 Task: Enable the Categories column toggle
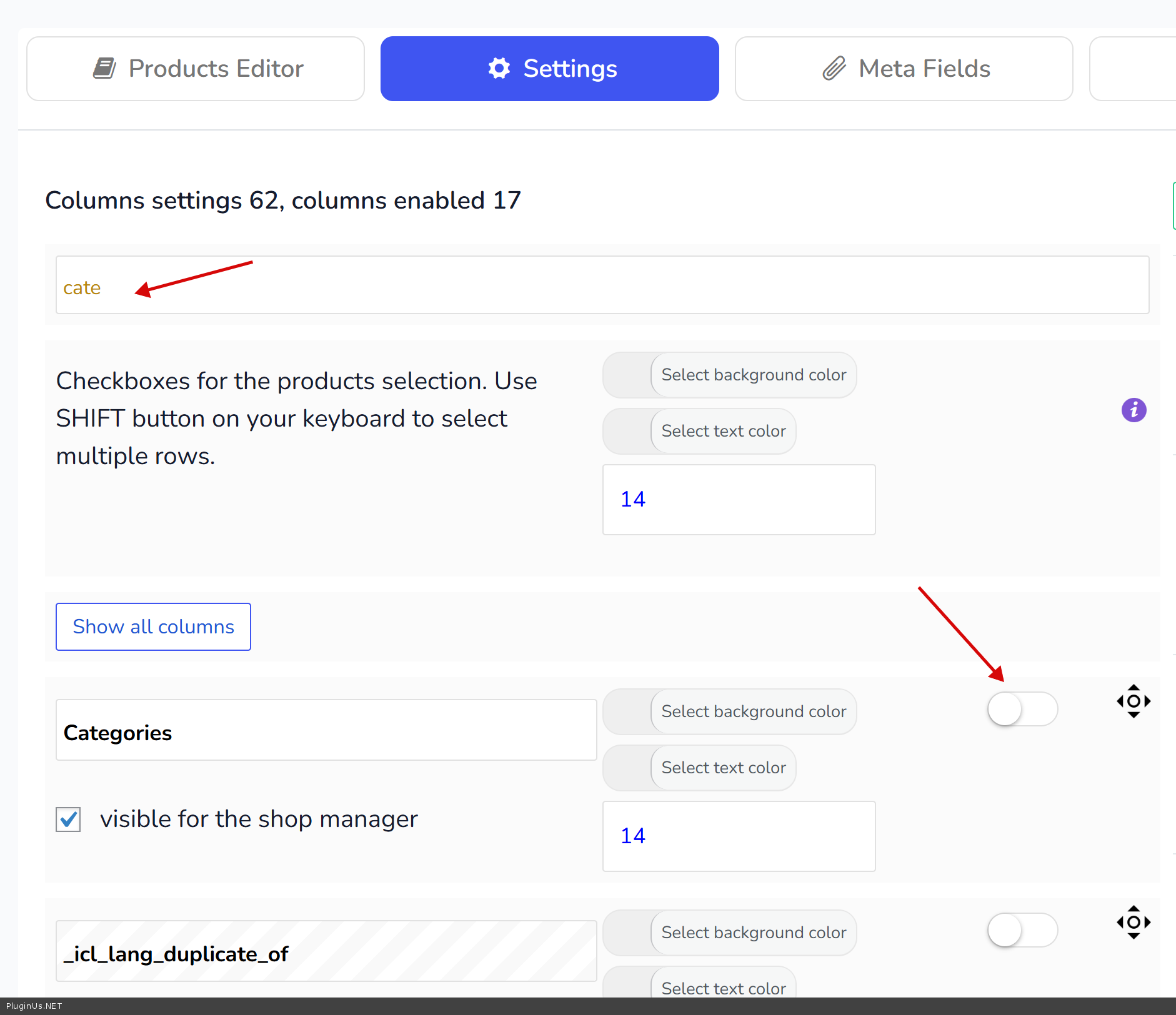(1022, 710)
